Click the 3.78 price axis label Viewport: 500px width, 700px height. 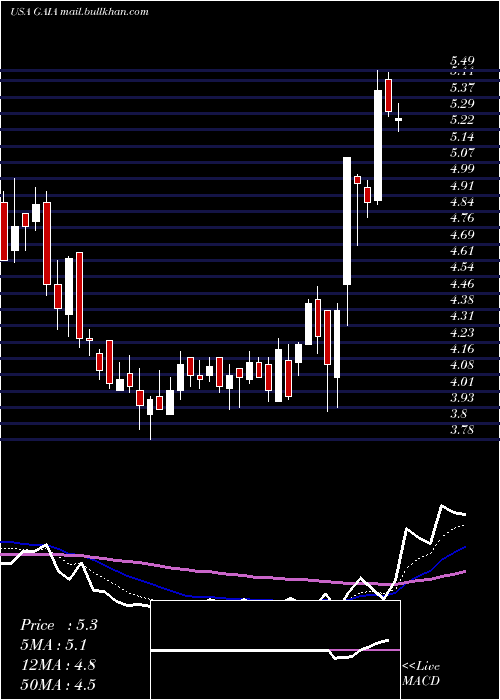pyautogui.click(x=462, y=431)
